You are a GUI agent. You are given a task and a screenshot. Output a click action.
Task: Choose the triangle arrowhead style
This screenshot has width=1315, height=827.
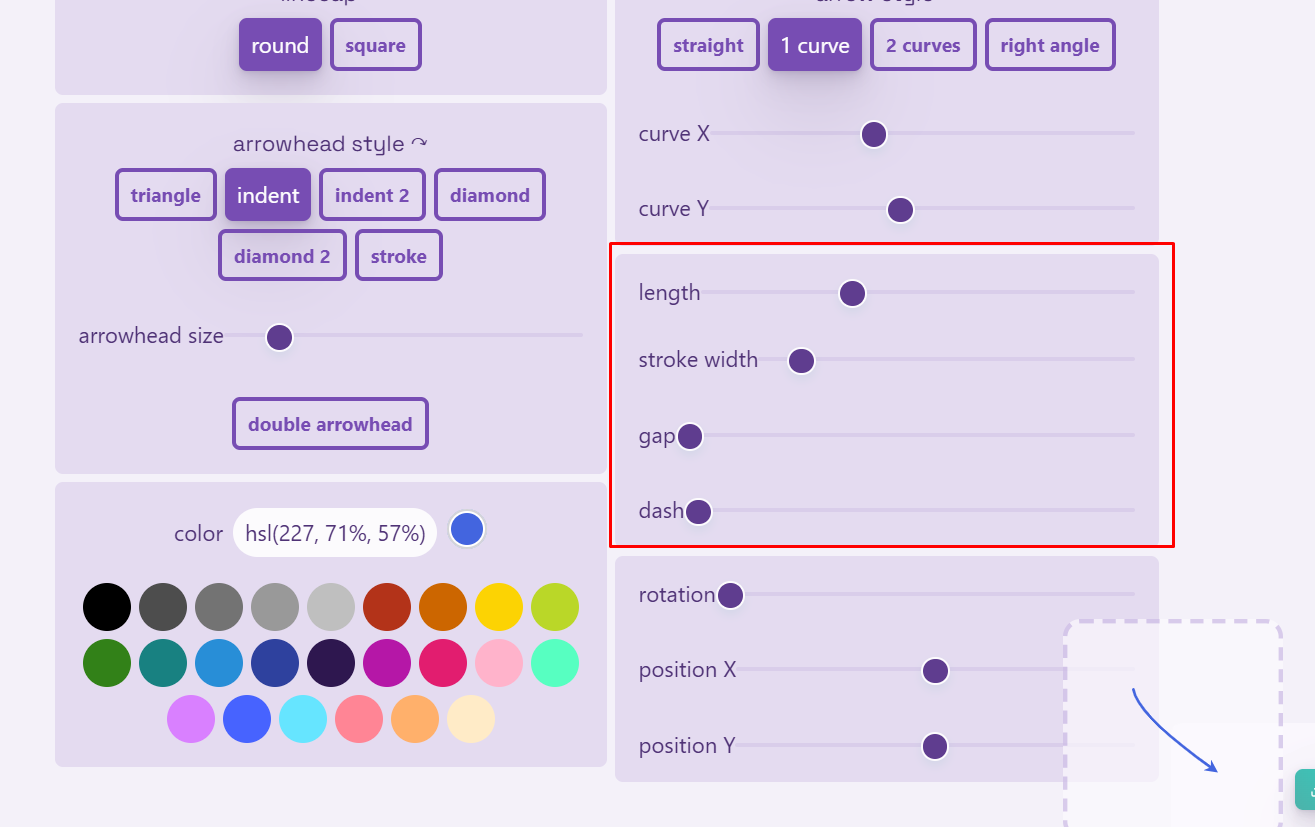tap(166, 195)
